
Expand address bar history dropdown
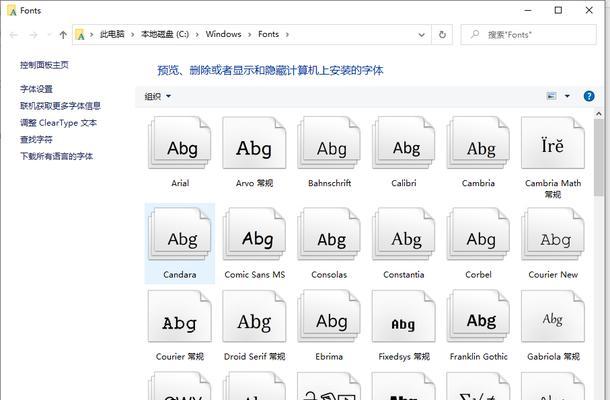[421, 35]
